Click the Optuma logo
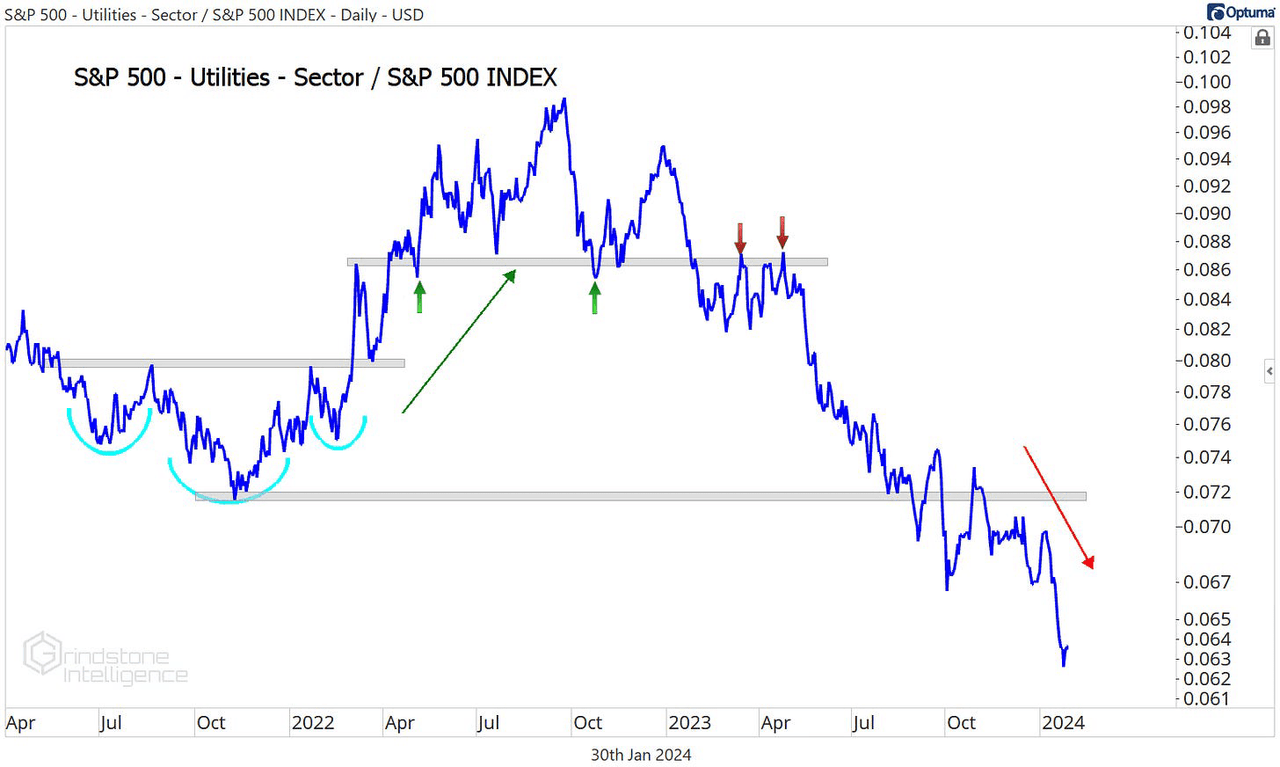 click(x=1241, y=12)
